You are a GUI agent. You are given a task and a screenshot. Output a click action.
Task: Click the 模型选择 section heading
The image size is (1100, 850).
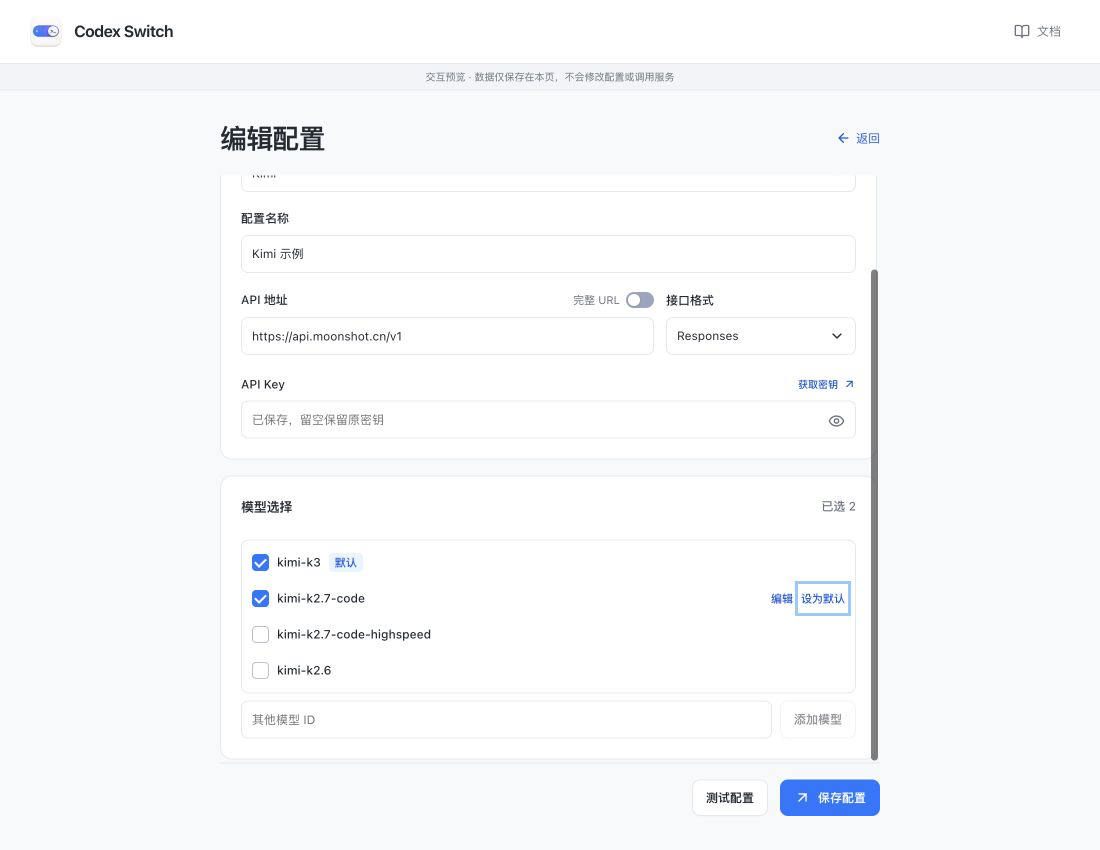coord(267,506)
